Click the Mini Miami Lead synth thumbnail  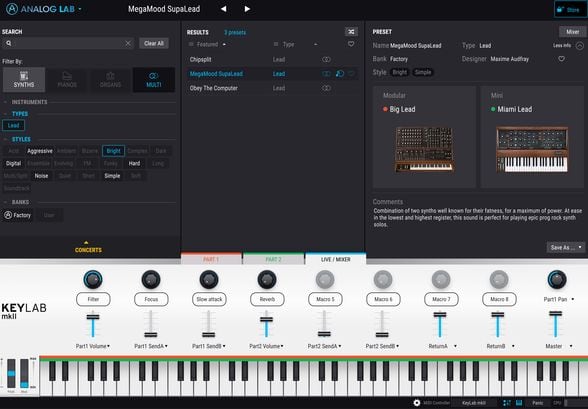click(x=532, y=150)
